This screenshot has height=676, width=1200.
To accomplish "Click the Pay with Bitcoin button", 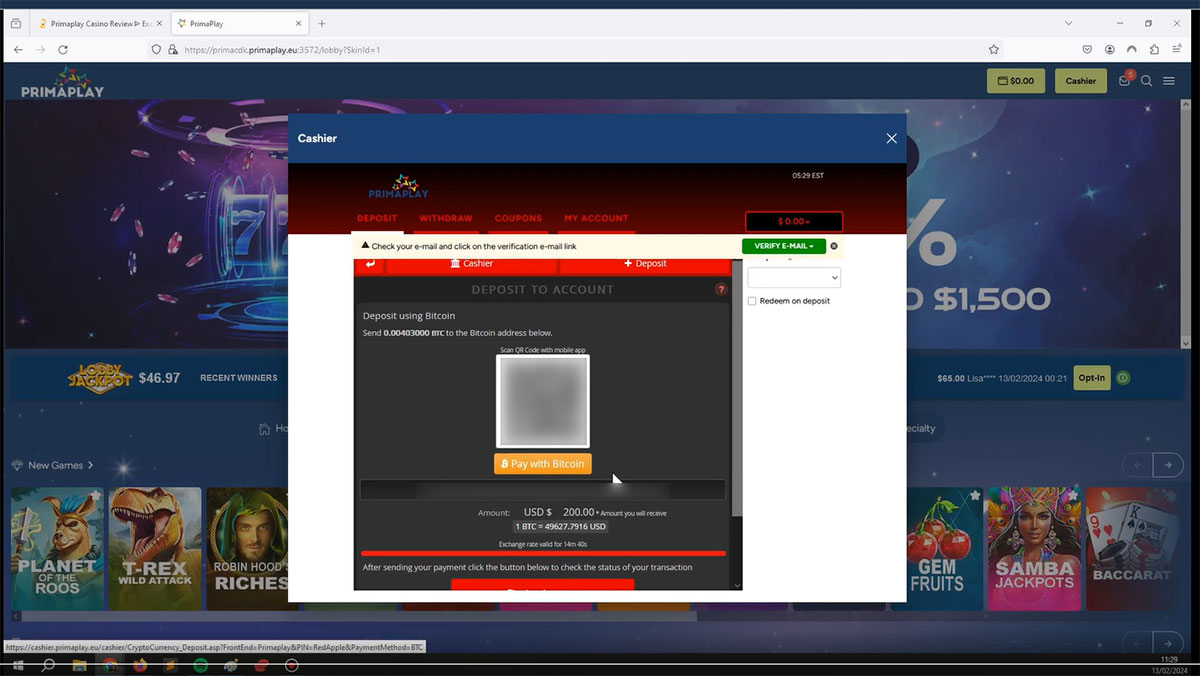I will [x=543, y=464].
